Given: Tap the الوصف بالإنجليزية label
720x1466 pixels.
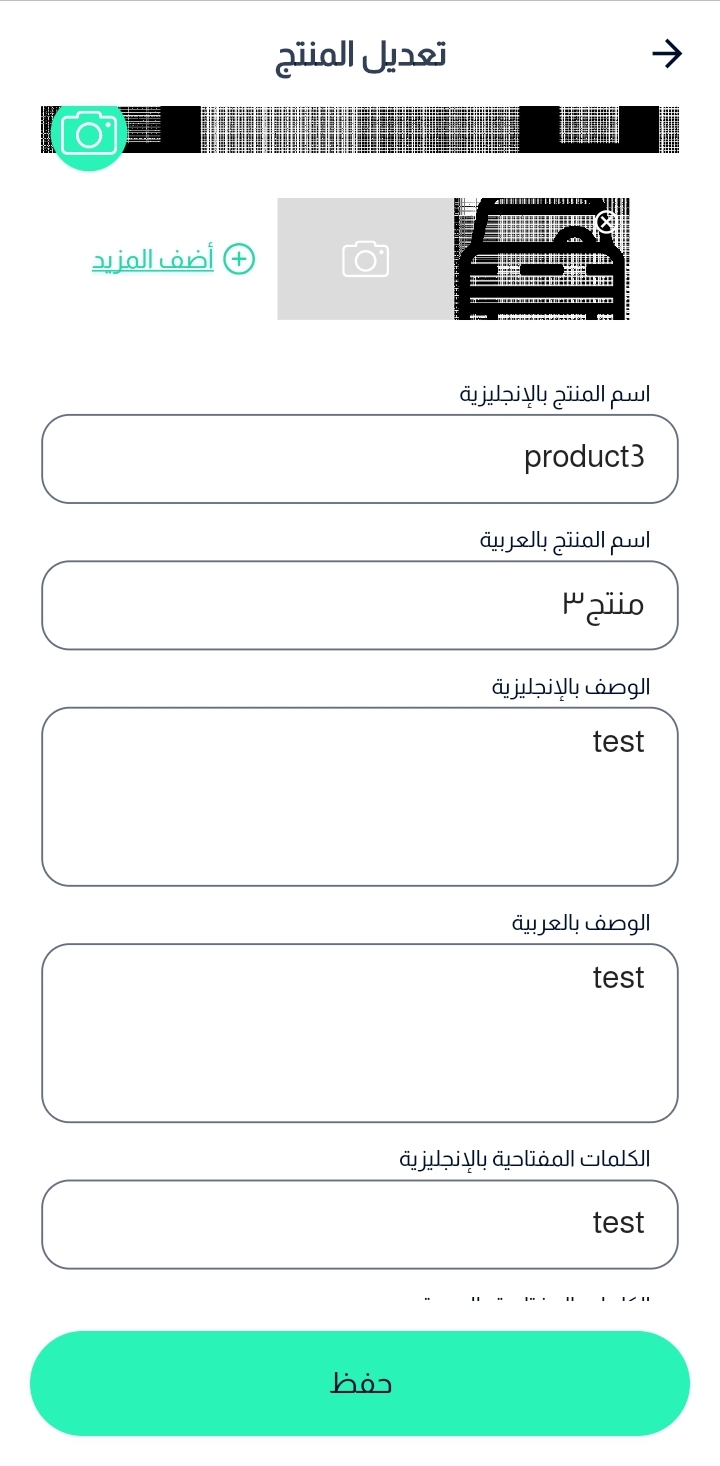Looking at the screenshot, I should [571, 687].
